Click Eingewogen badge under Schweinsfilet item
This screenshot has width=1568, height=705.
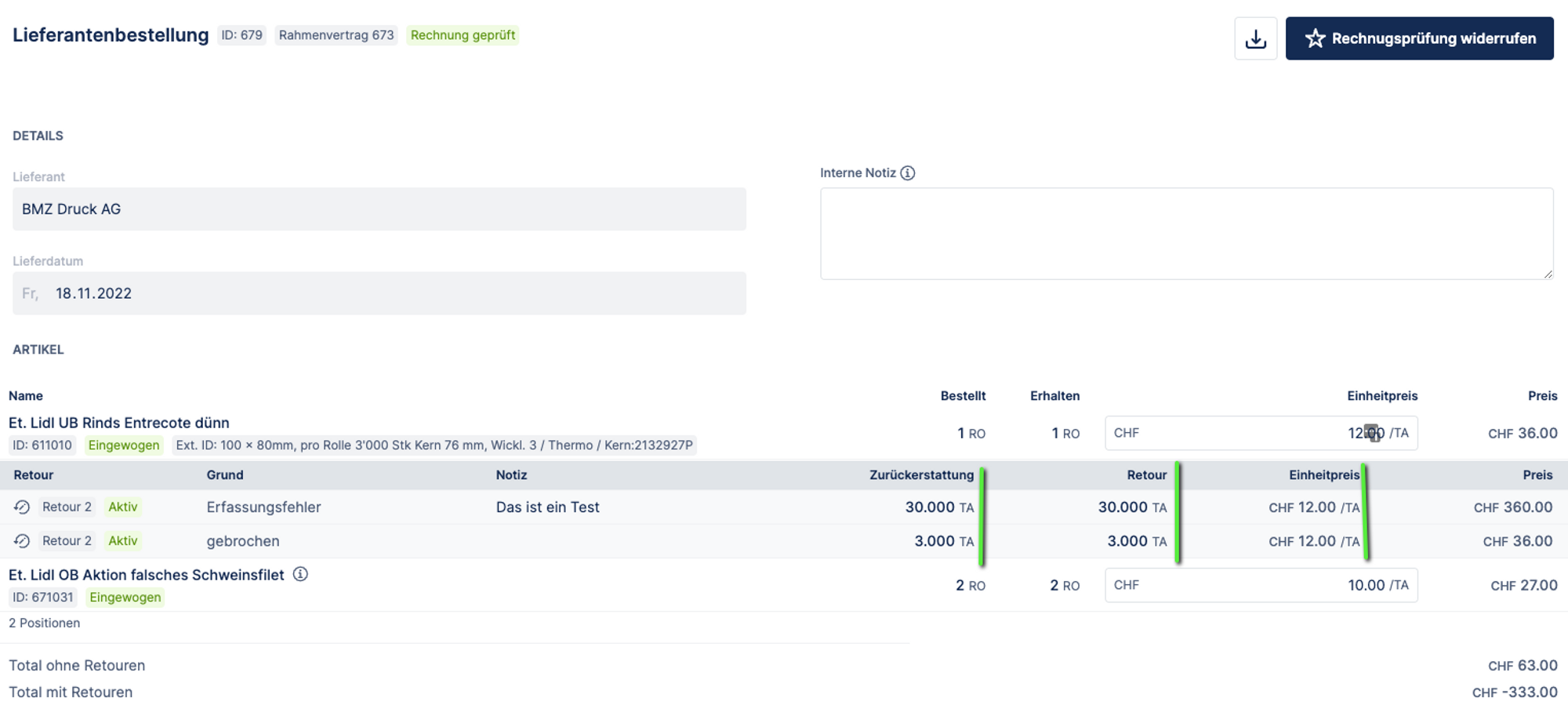click(x=125, y=598)
